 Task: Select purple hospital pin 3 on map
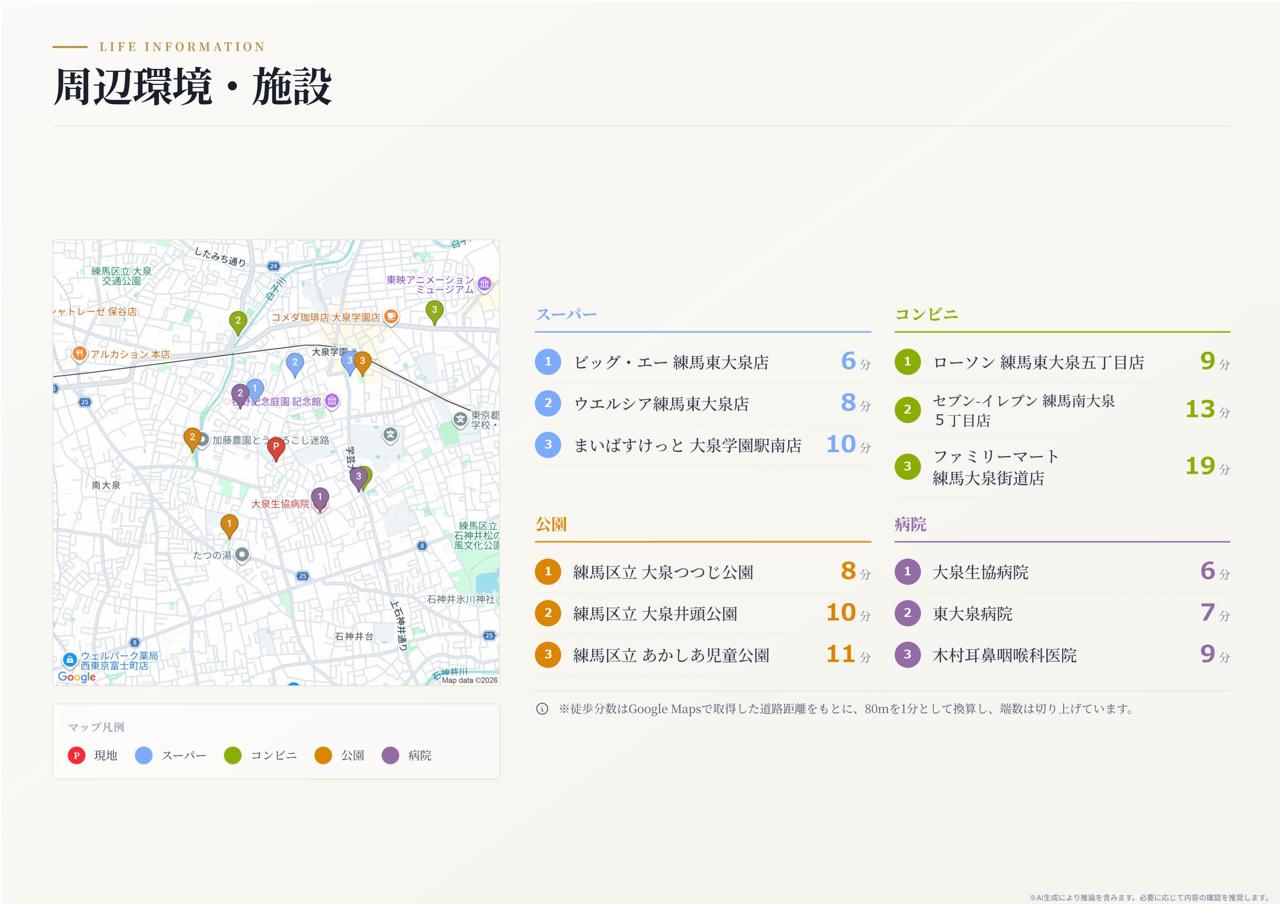click(358, 479)
